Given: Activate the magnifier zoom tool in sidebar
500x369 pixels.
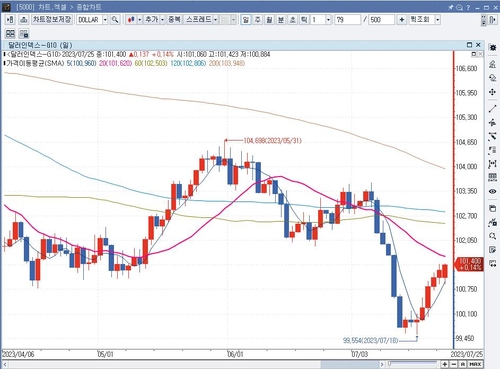Looking at the screenshot, I should pyautogui.click(x=492, y=236).
